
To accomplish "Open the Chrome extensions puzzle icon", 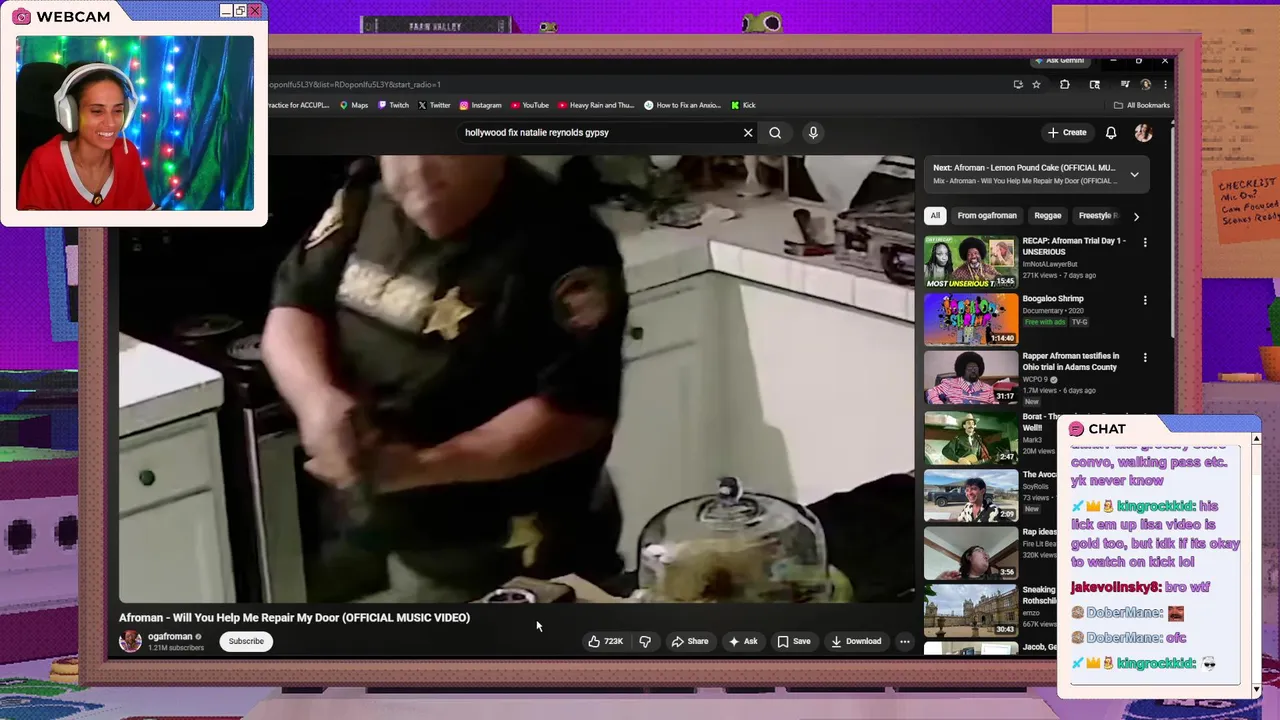I will pyautogui.click(x=1065, y=85).
